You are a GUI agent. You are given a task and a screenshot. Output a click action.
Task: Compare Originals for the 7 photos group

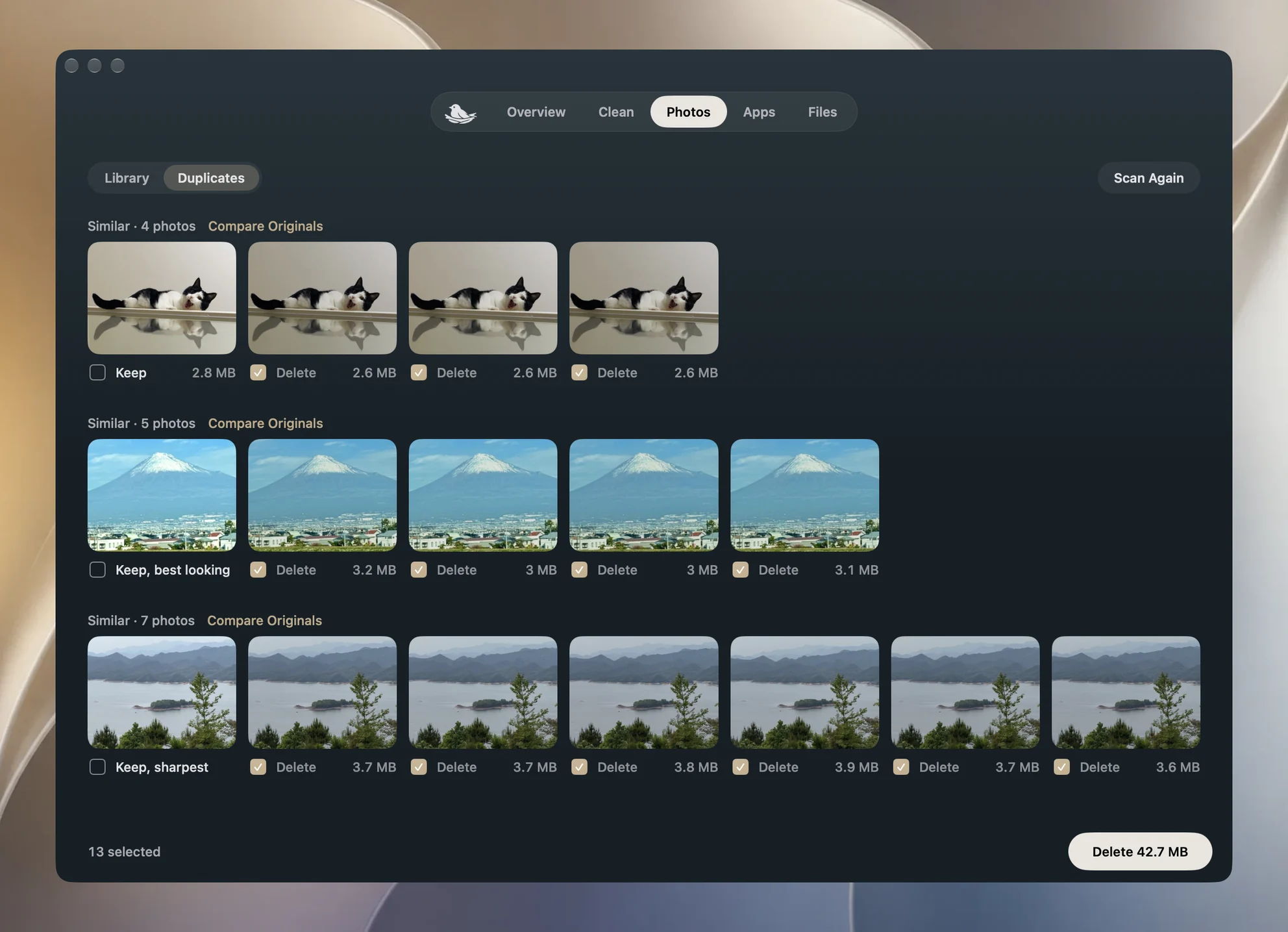(264, 621)
